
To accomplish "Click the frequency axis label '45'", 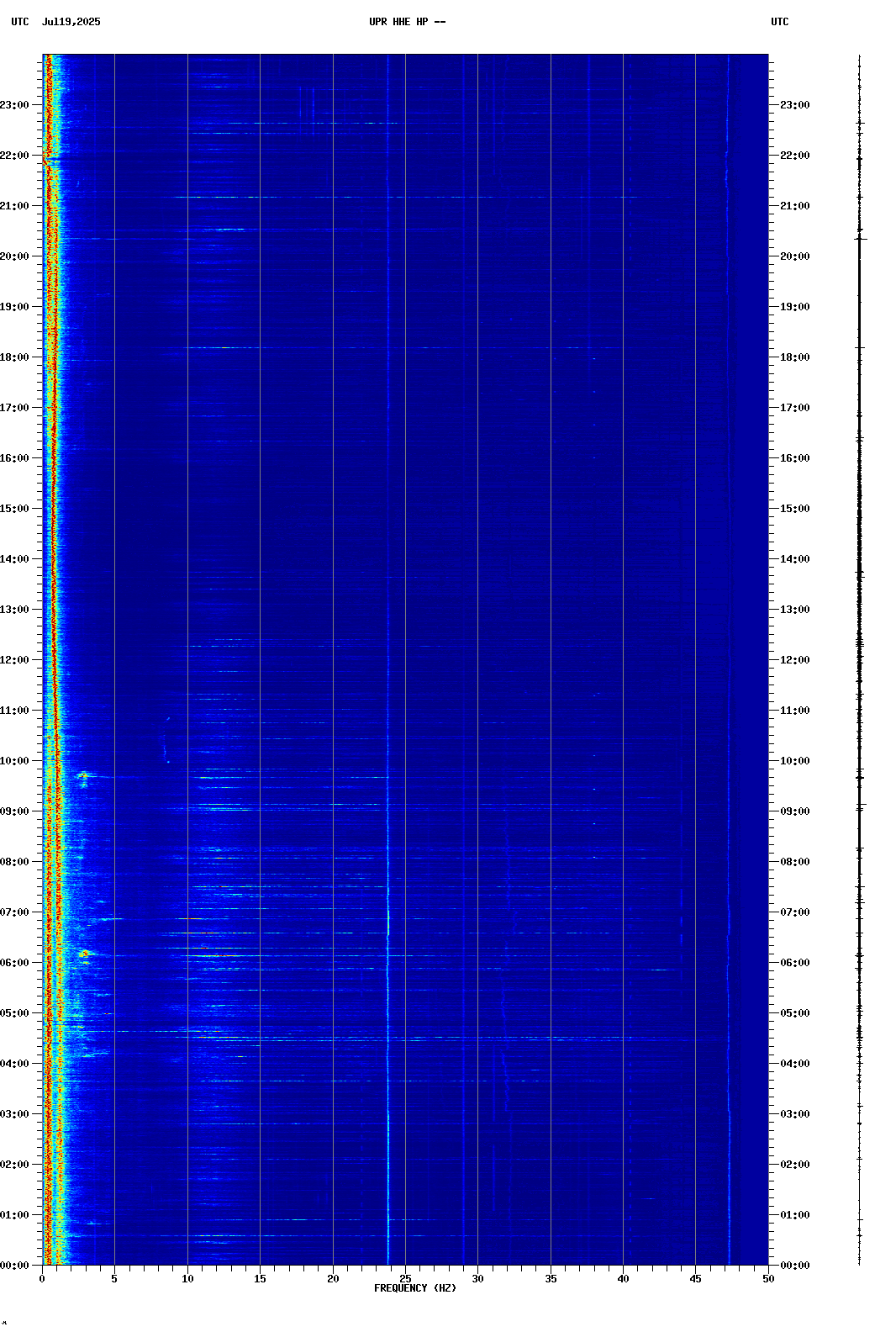I will [696, 1279].
